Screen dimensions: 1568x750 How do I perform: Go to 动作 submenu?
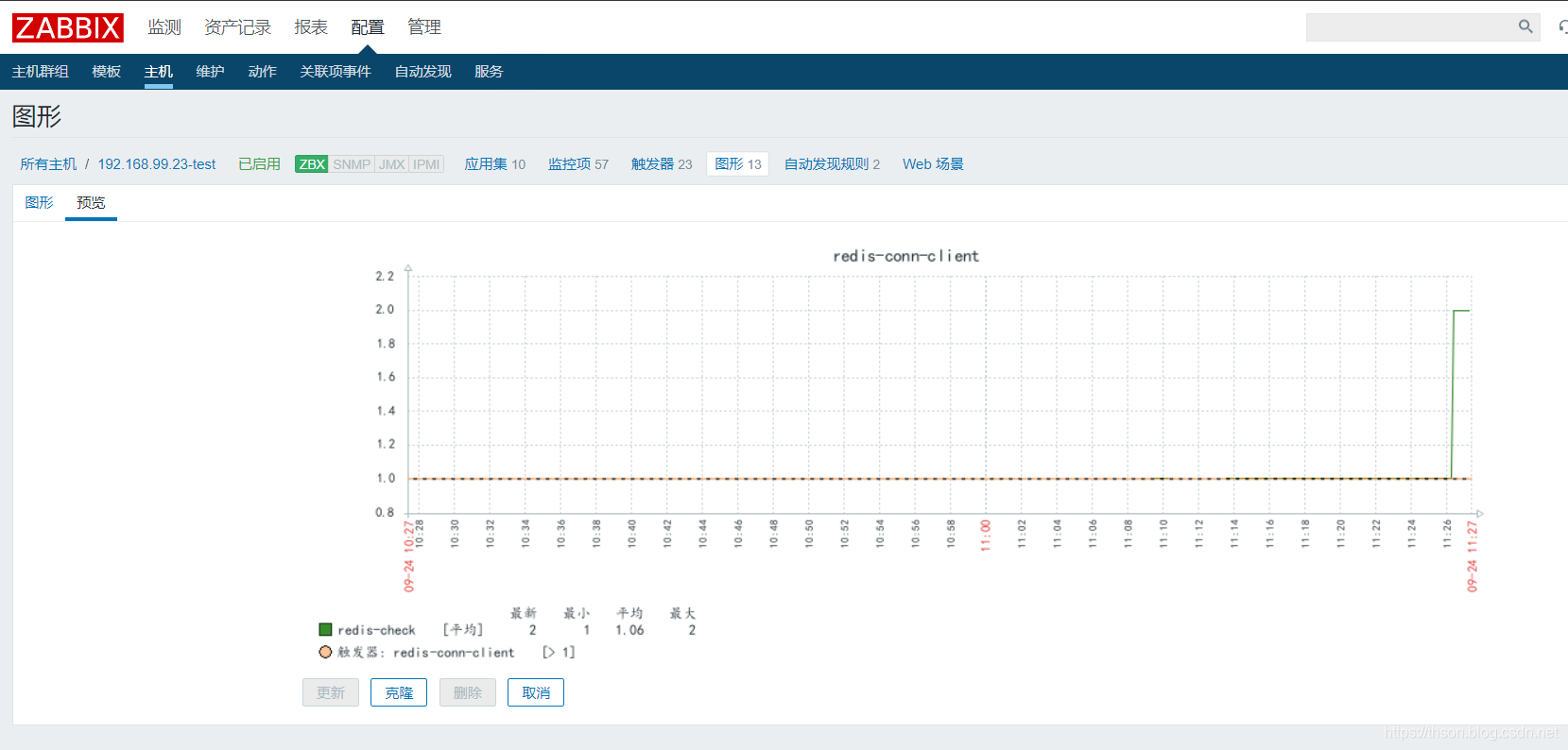[x=262, y=72]
